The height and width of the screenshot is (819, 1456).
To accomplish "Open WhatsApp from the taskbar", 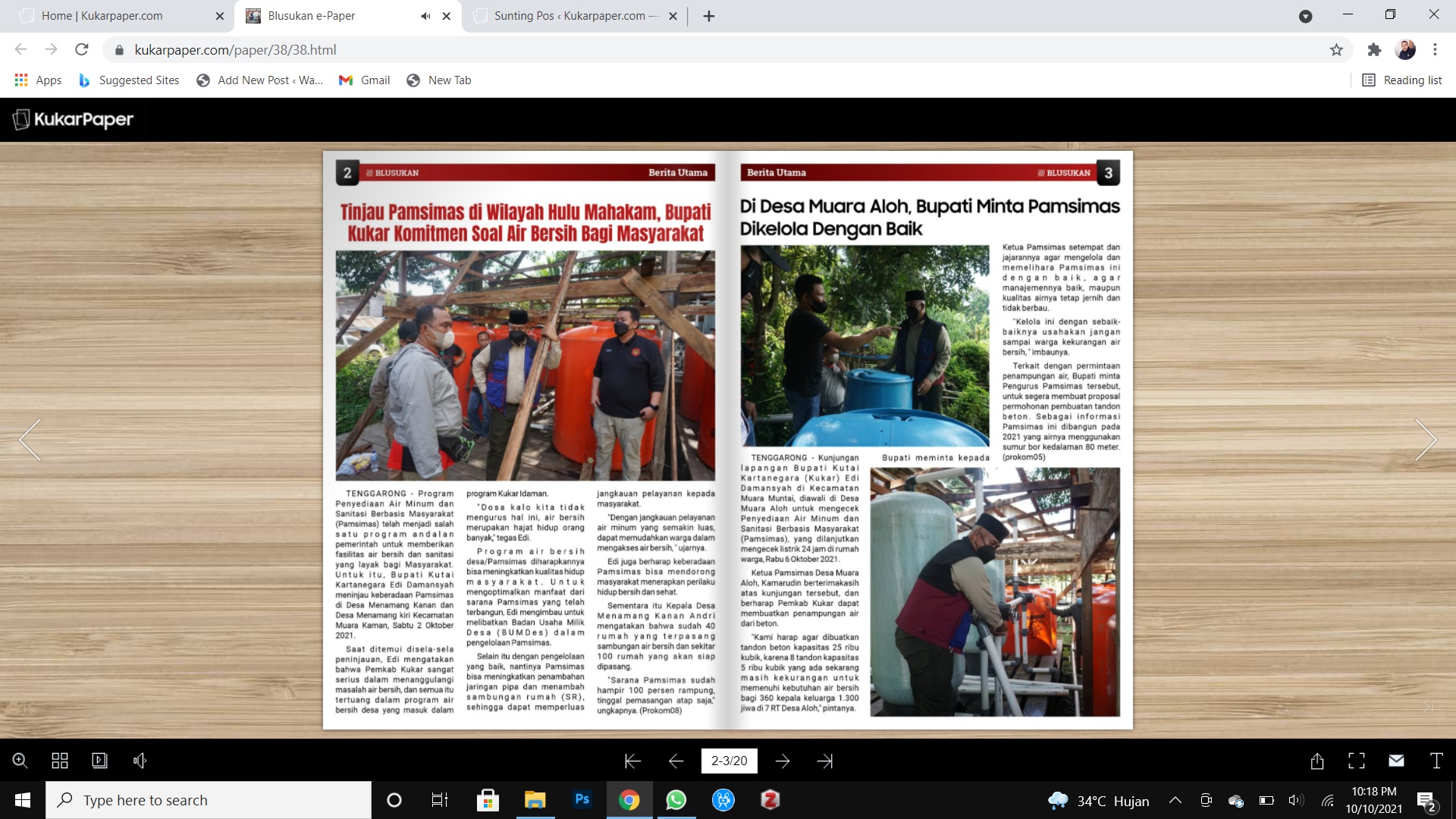I will click(676, 800).
